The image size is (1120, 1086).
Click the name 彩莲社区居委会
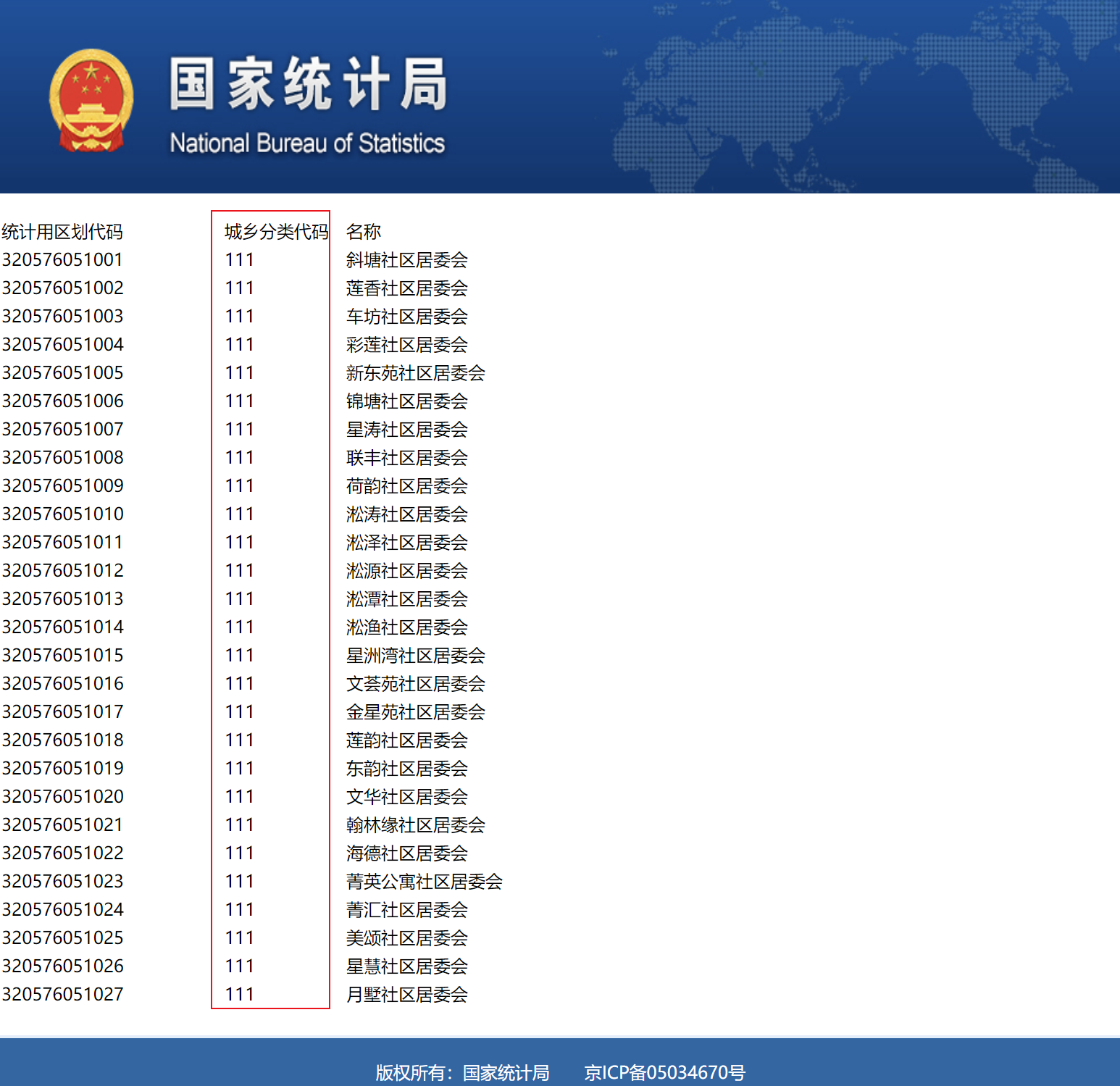click(407, 345)
